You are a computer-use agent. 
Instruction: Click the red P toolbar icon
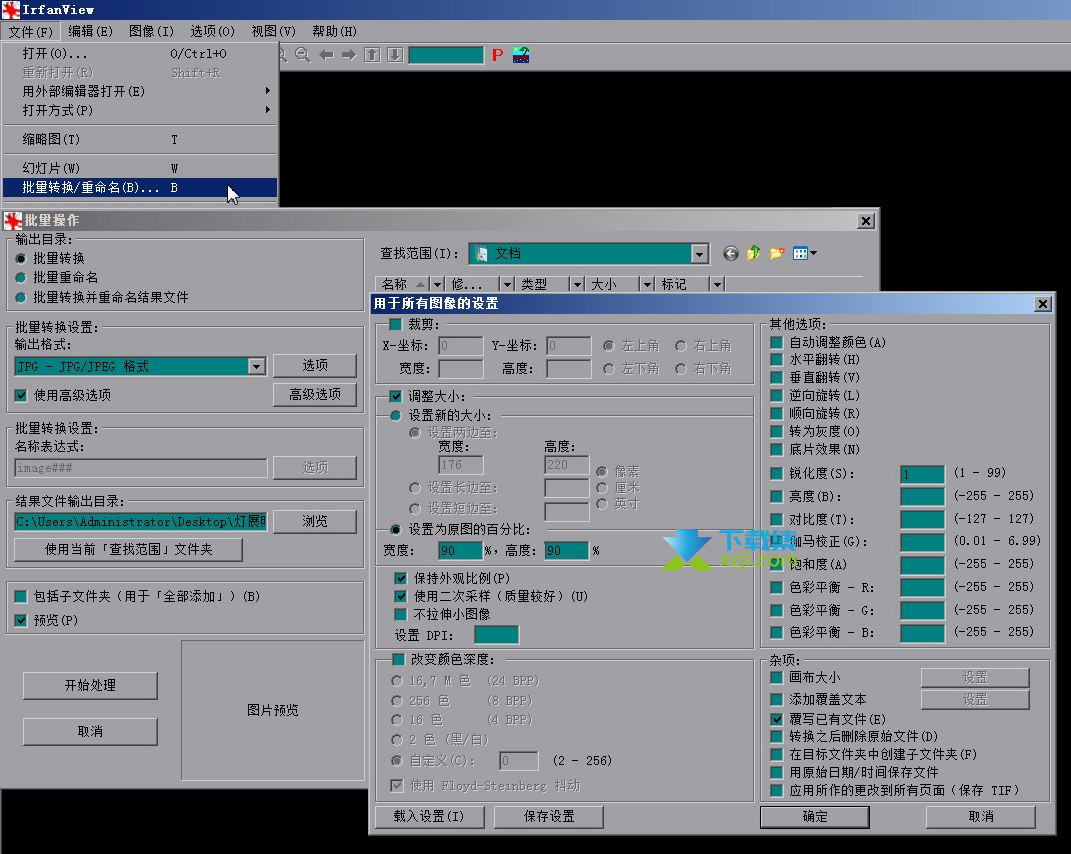497,55
